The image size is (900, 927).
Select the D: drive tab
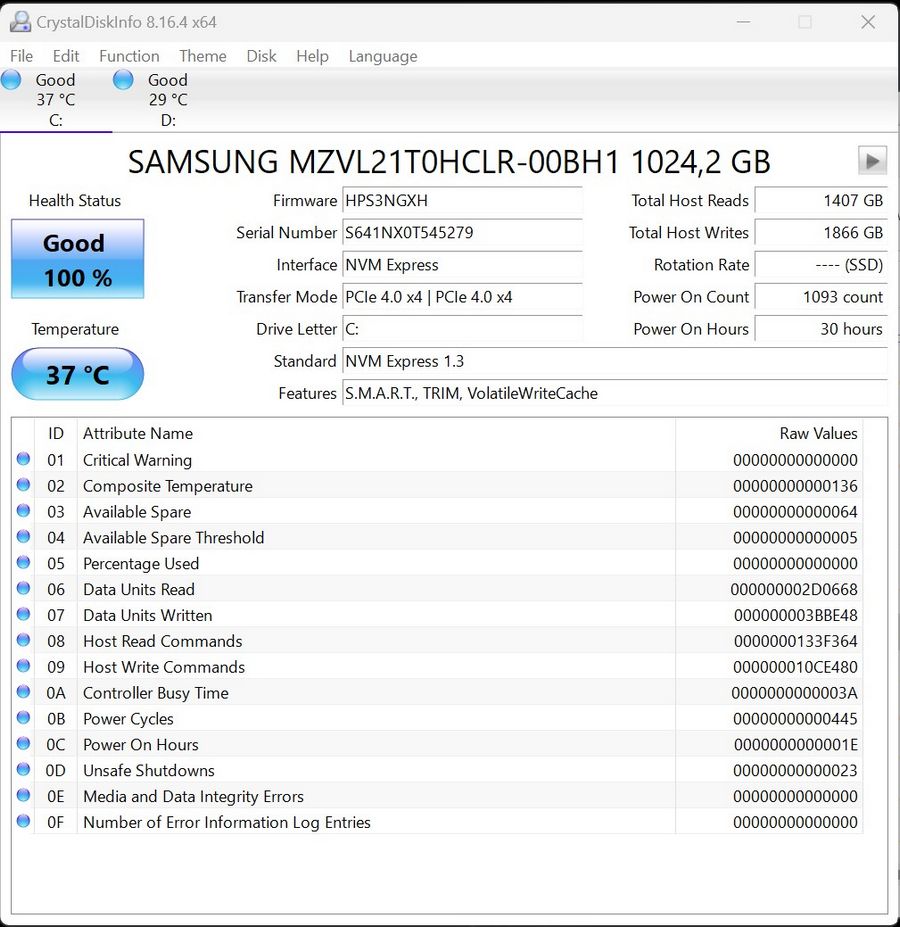(x=168, y=100)
